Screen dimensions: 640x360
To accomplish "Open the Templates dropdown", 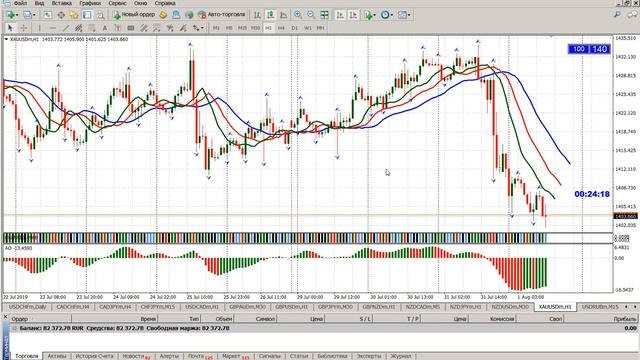I will point(404,15).
